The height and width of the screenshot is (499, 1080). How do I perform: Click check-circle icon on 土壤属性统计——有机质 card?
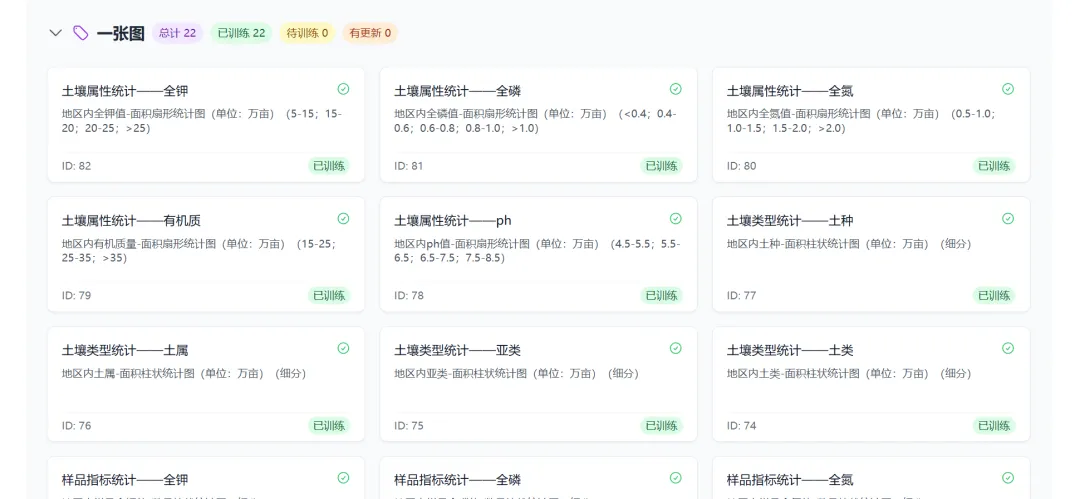point(343,218)
